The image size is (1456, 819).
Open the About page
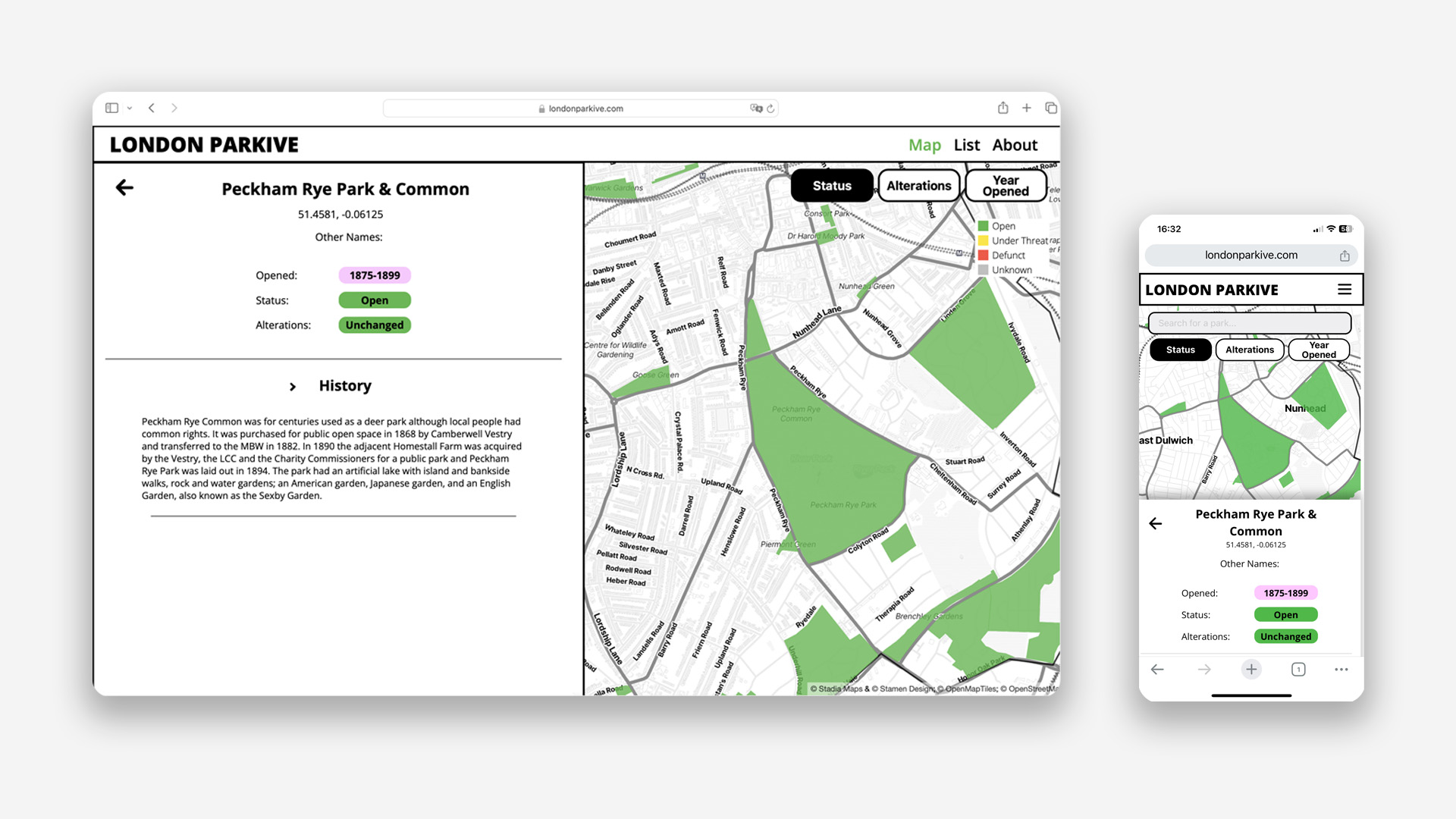point(1014,145)
